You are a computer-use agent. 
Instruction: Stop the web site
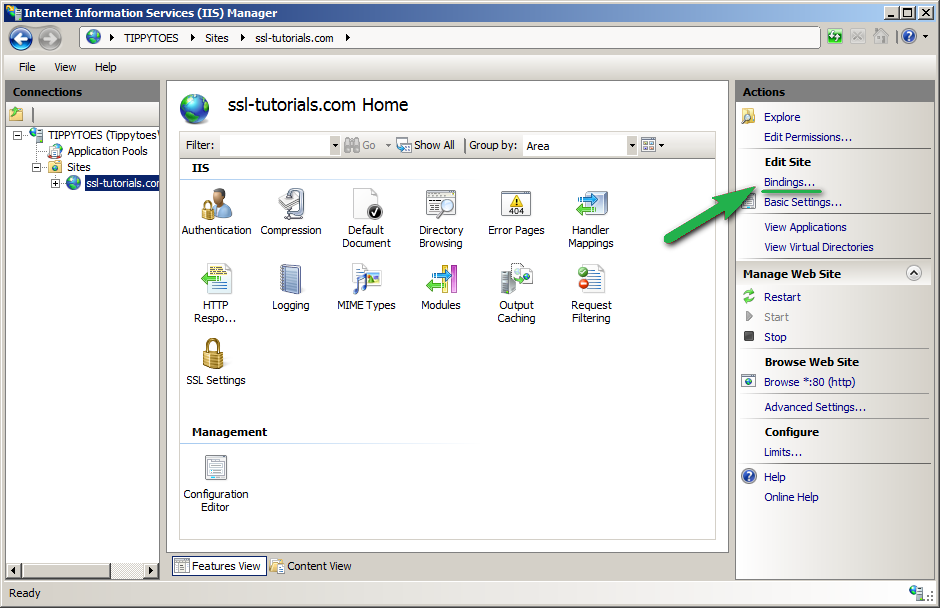775,337
